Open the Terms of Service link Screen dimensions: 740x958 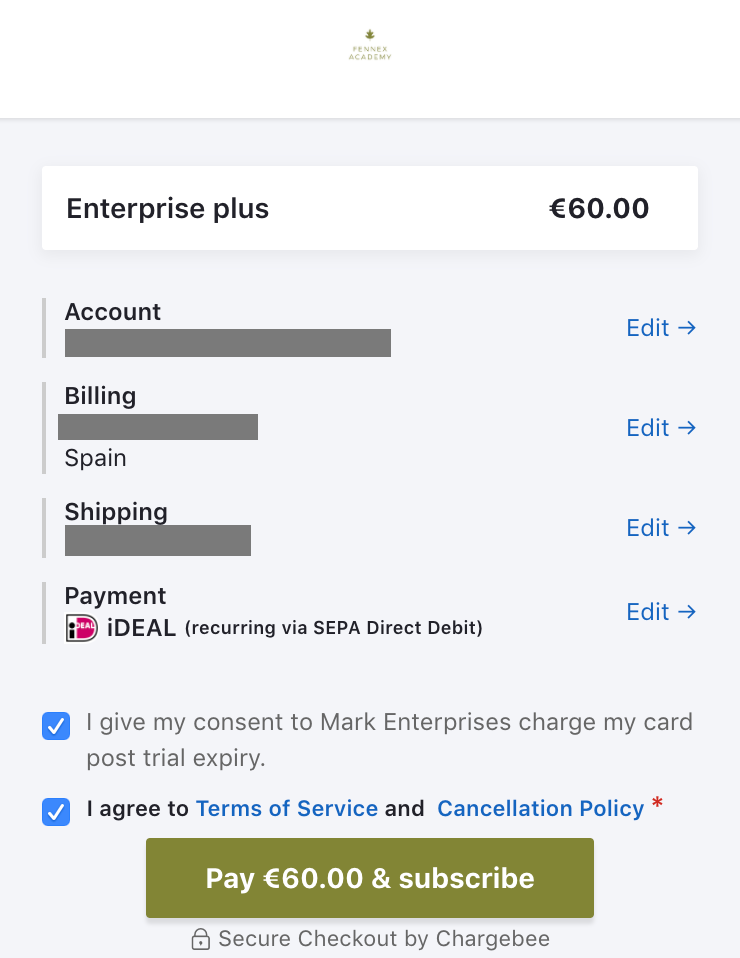[x=287, y=809]
